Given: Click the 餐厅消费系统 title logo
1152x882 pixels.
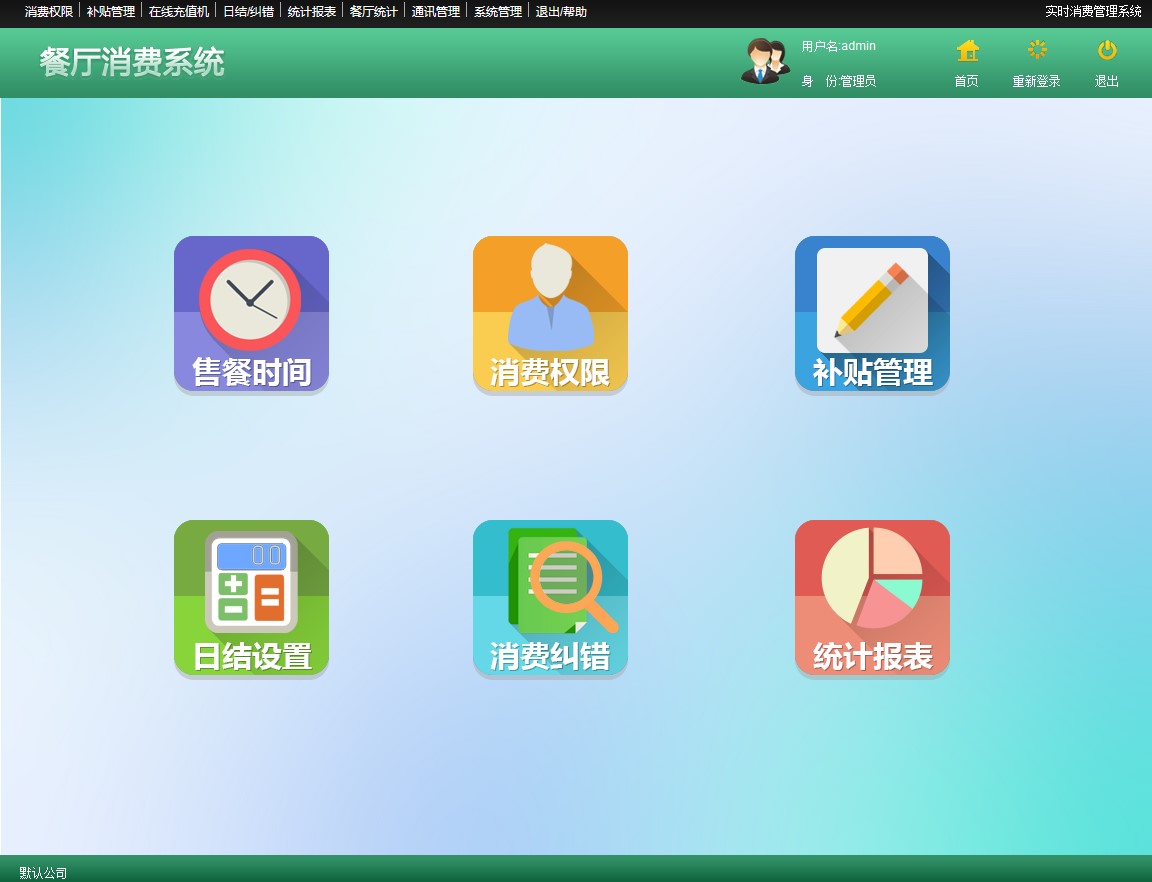Looking at the screenshot, I should (x=132, y=62).
